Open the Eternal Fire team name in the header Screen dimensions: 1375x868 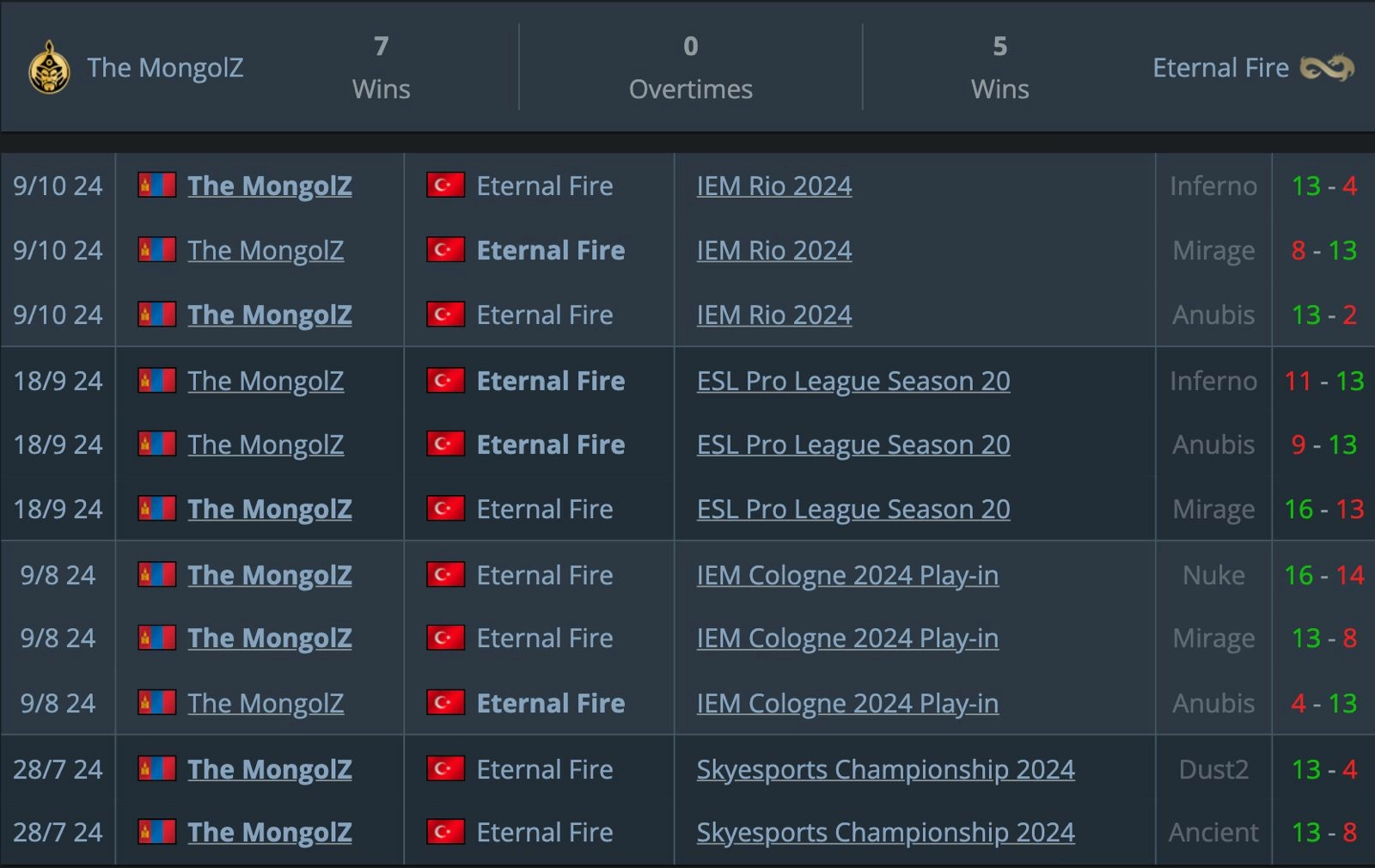(1219, 68)
